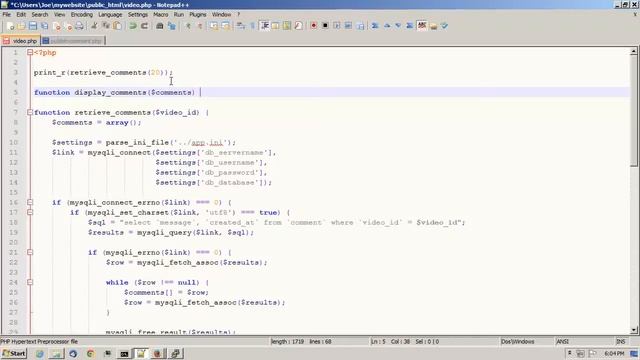Toggle the Word wrap toolbar icon

[x=241, y=26]
